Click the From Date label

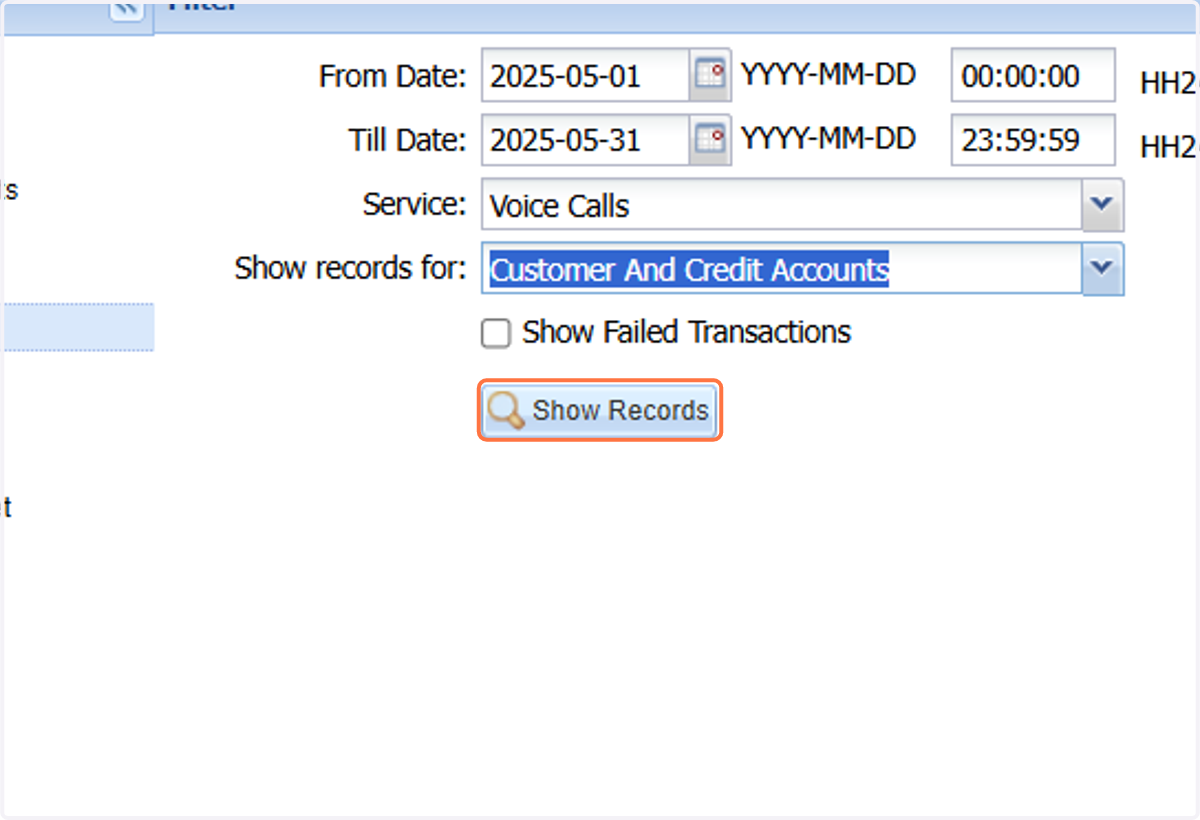pyautogui.click(x=392, y=77)
